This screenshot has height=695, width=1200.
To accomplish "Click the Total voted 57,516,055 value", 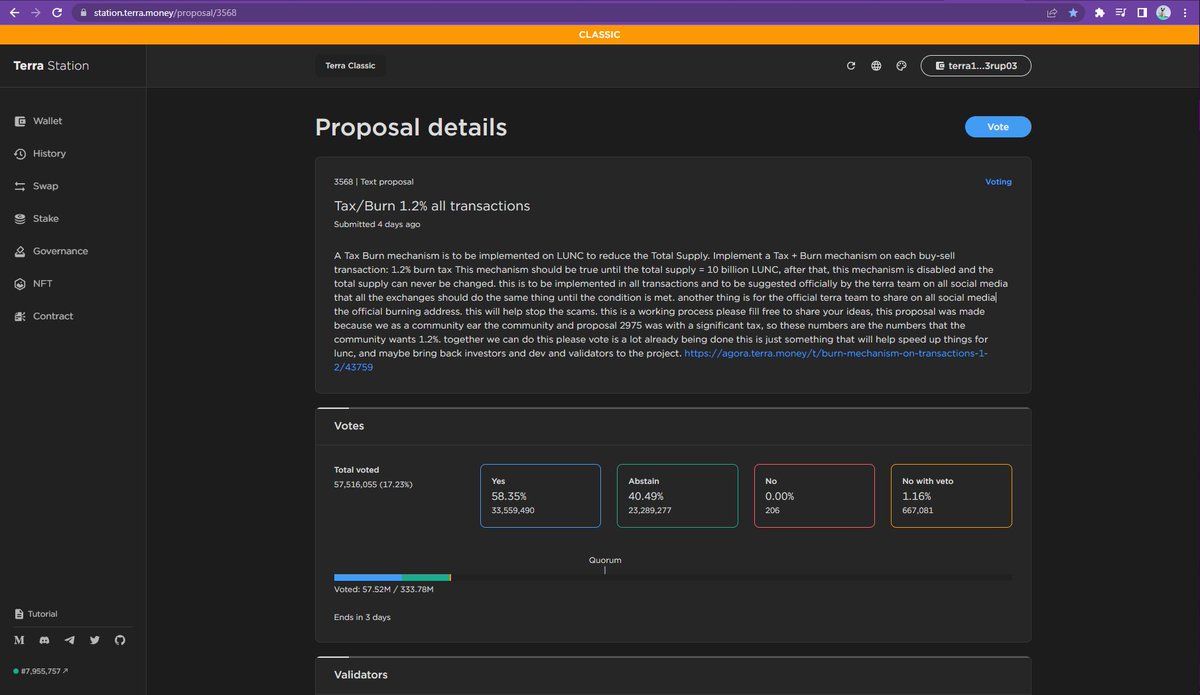I will tap(373, 484).
